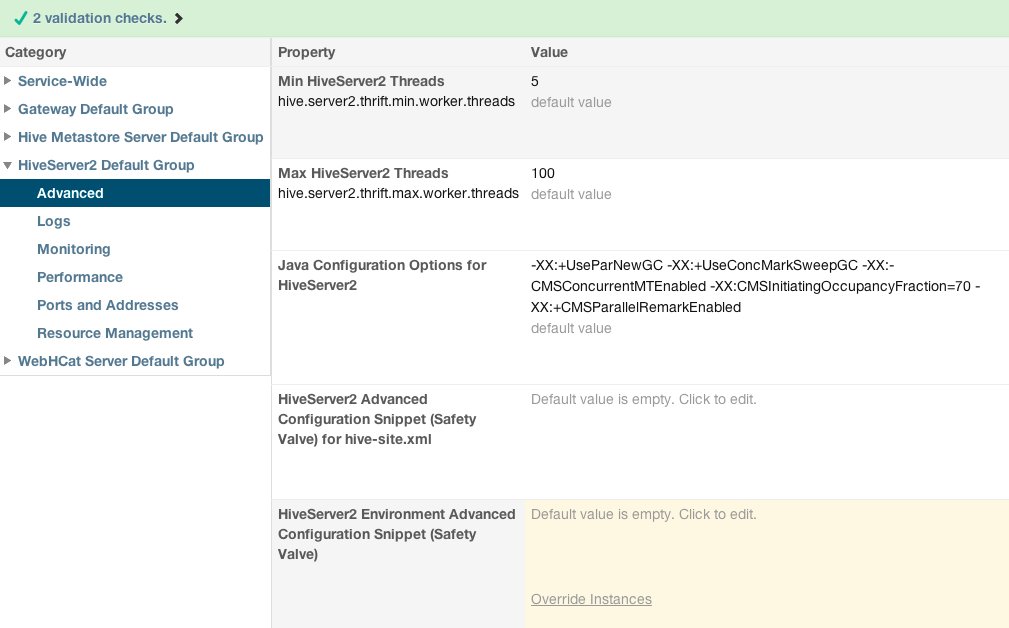1009x628 pixels.
Task: Click the green validation checkmark icon
Action: 21,18
